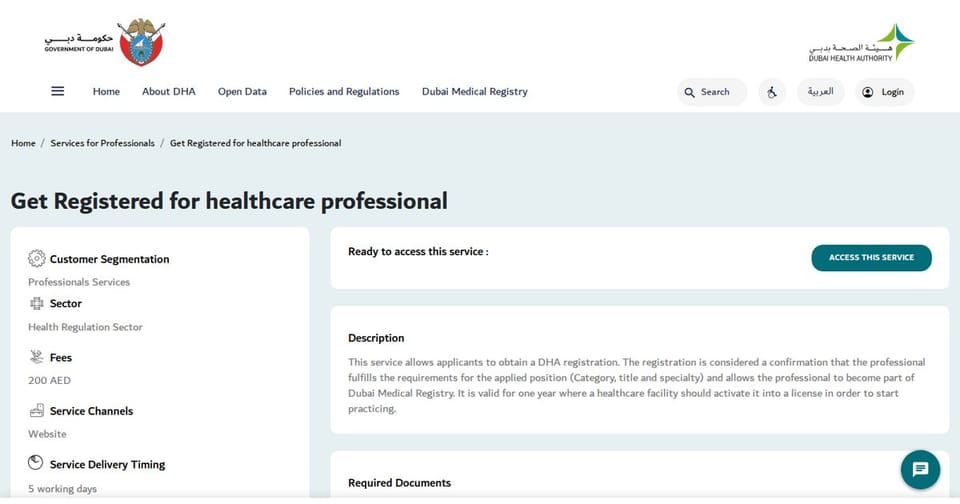Click the Dubai Health Authority logo

[861, 43]
